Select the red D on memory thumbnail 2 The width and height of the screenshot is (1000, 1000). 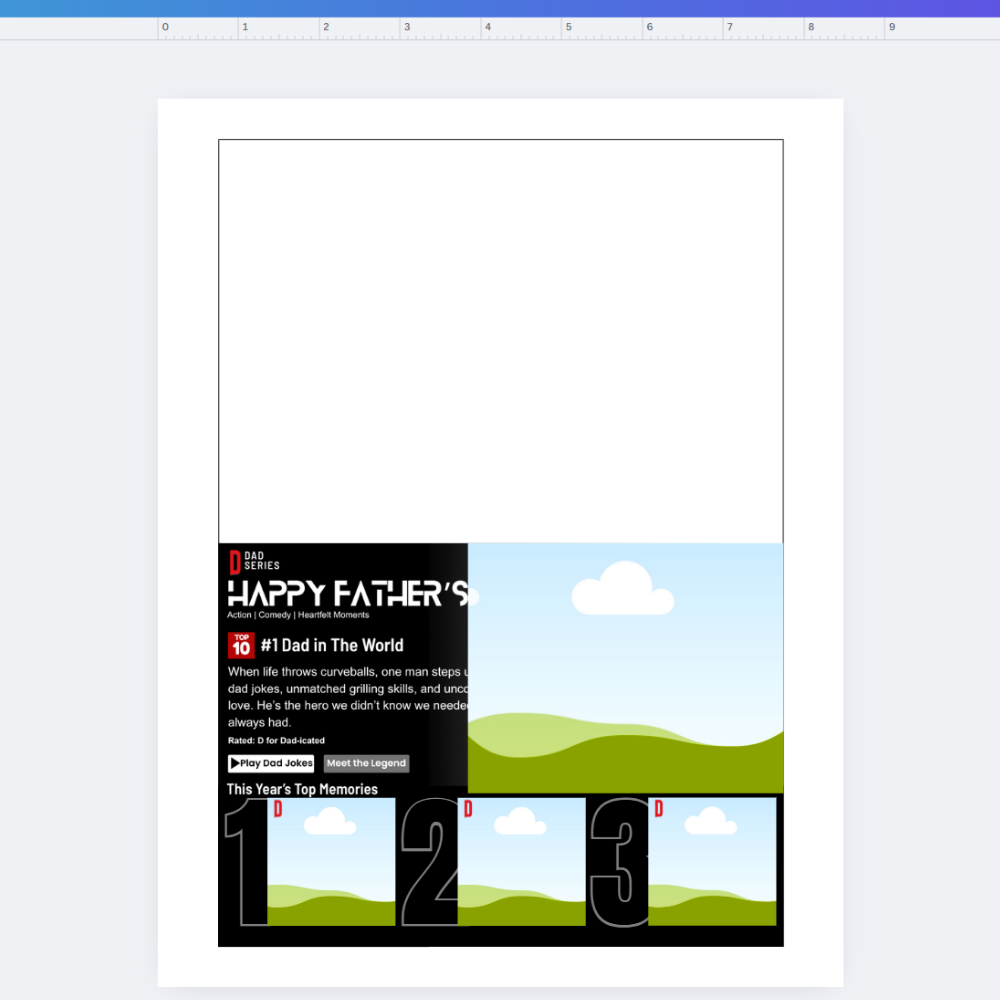[468, 809]
